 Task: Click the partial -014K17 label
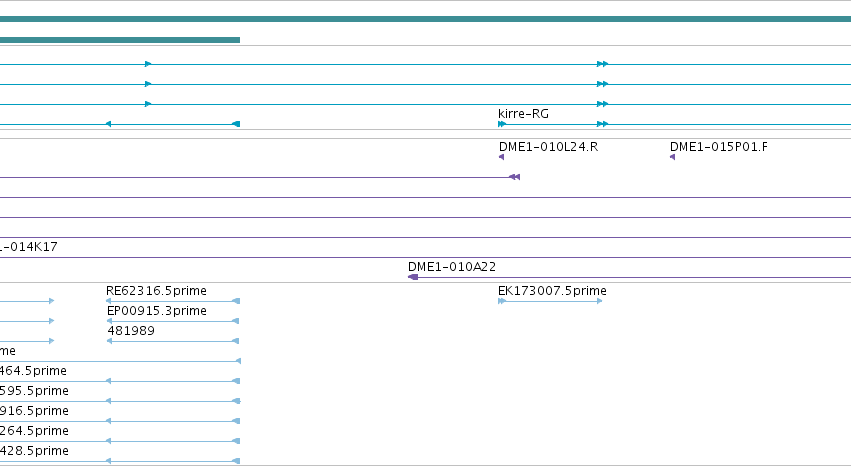[29, 247]
